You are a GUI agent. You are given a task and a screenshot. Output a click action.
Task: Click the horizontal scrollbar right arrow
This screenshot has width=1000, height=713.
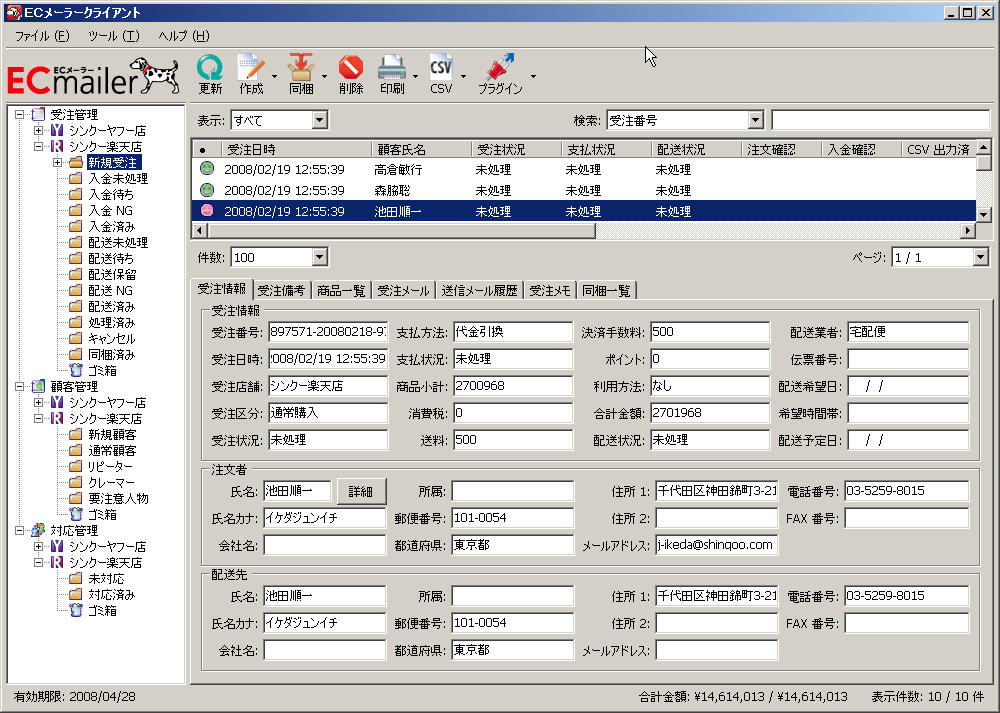coord(969,230)
